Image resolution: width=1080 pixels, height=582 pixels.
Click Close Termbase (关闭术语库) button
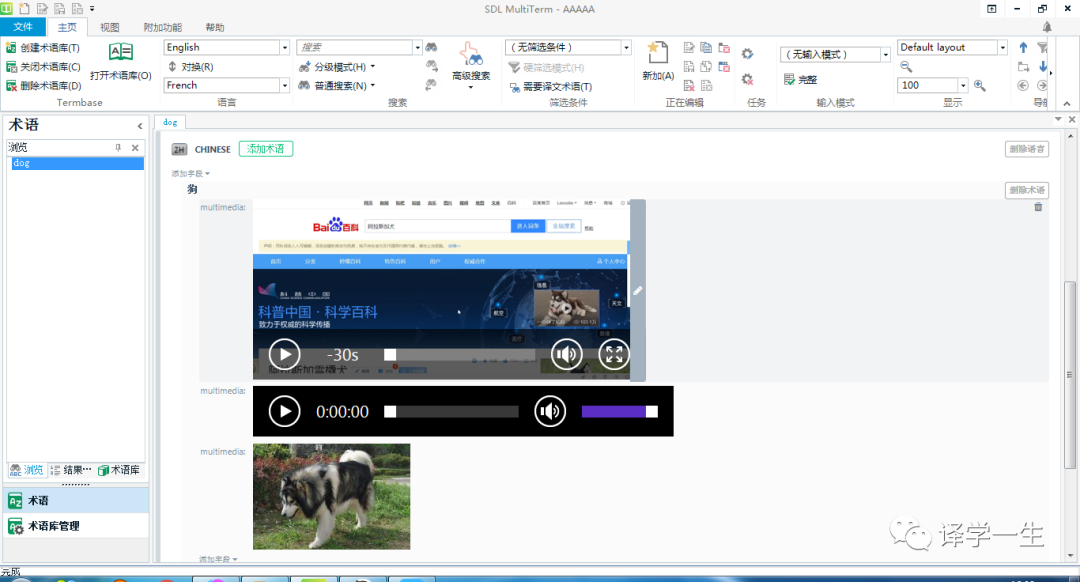[x=43, y=67]
